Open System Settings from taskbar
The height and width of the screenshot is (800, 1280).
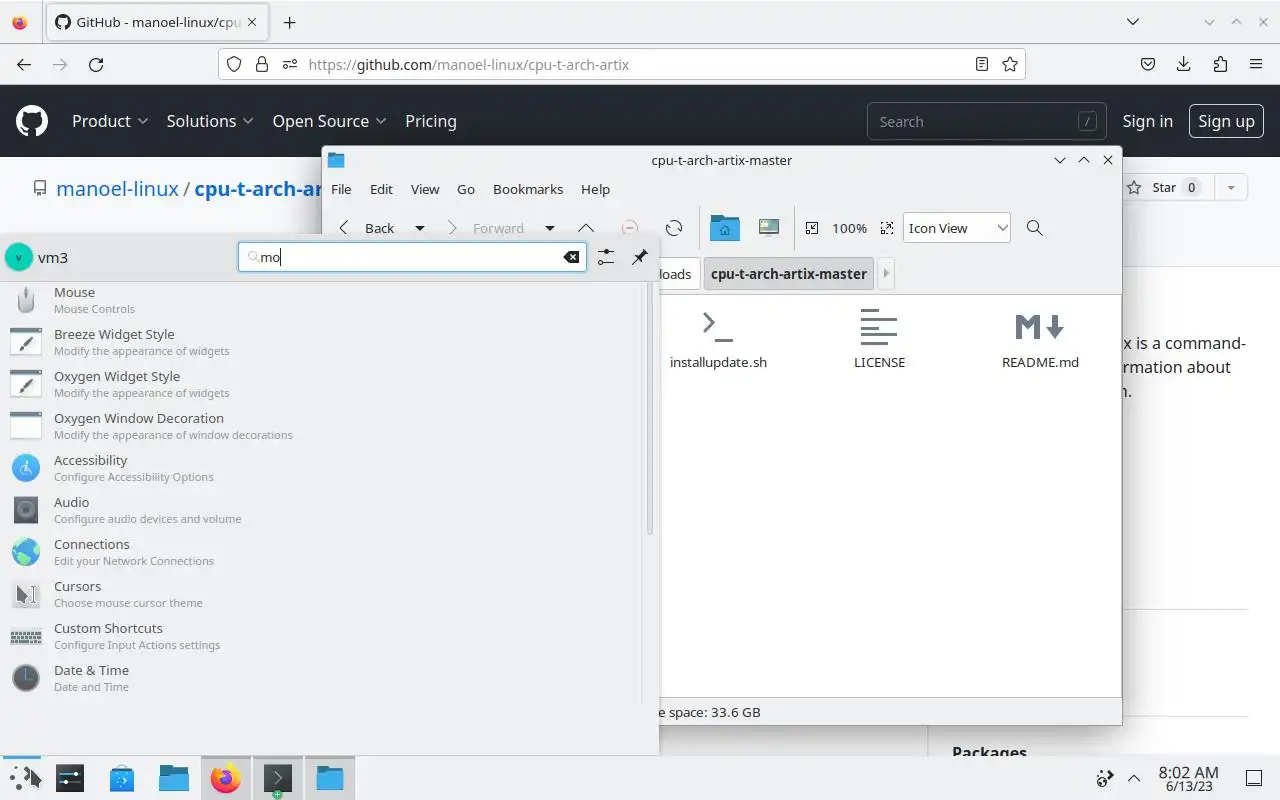click(70, 778)
